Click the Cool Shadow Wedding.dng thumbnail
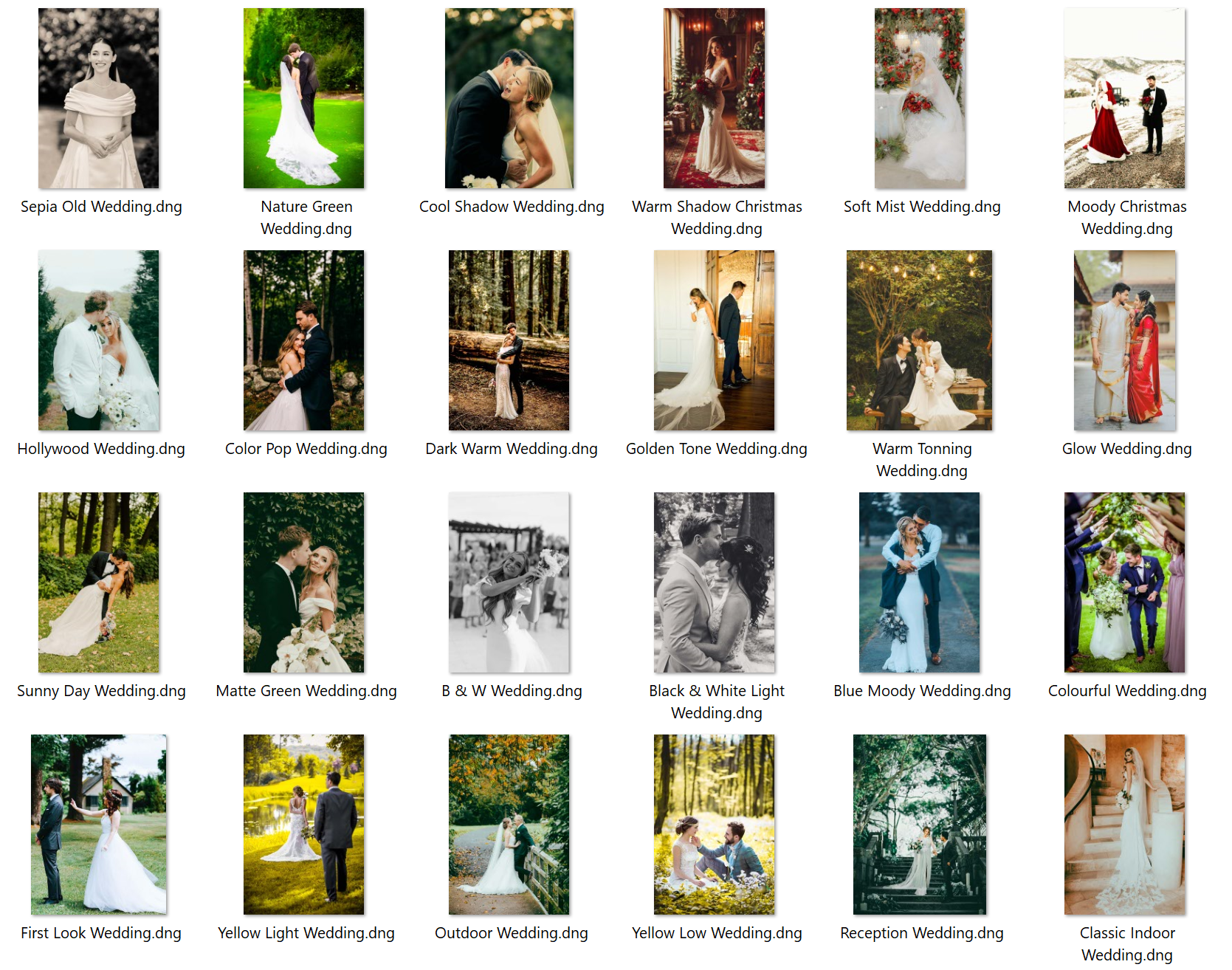 (x=509, y=98)
